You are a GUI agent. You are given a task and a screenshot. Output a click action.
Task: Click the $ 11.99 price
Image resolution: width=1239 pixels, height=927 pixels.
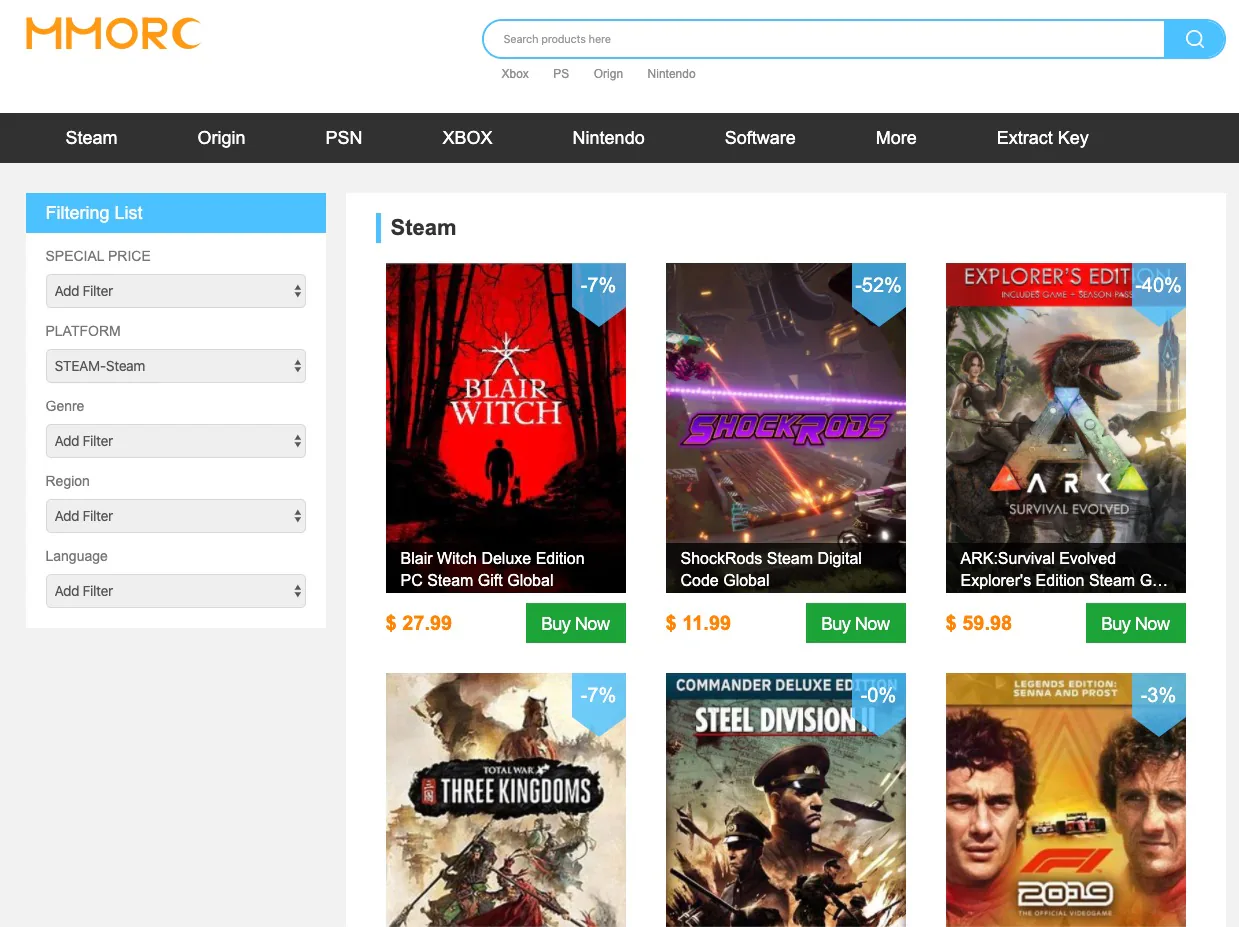(698, 623)
